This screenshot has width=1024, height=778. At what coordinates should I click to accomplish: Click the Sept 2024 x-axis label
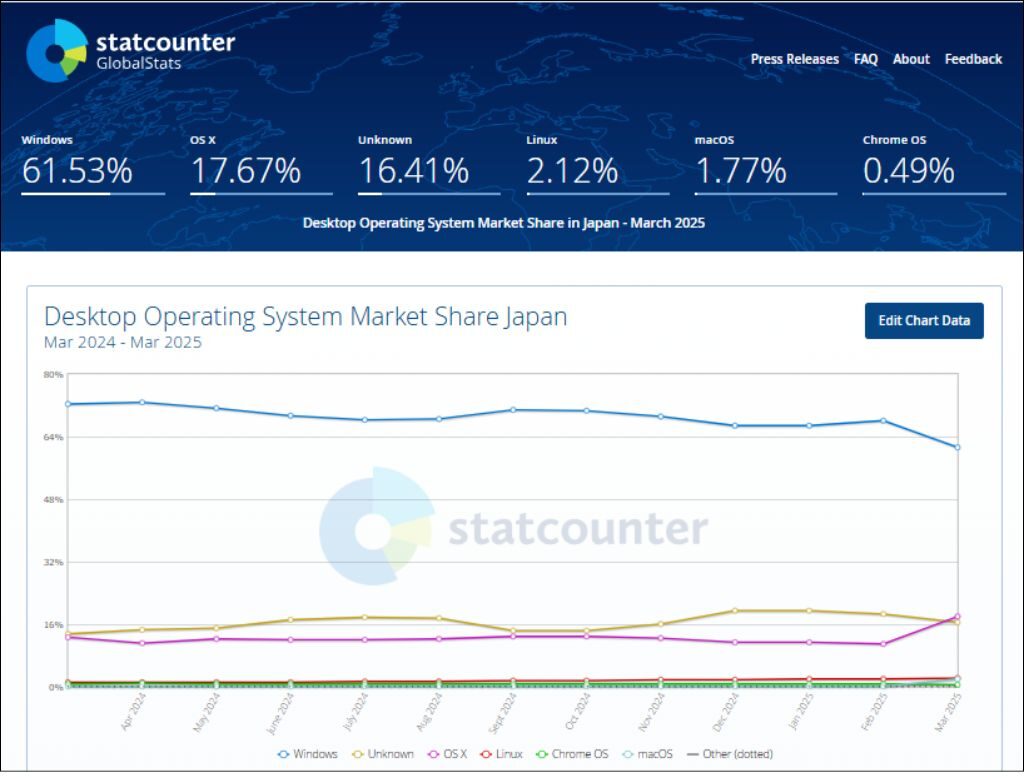coord(503,713)
